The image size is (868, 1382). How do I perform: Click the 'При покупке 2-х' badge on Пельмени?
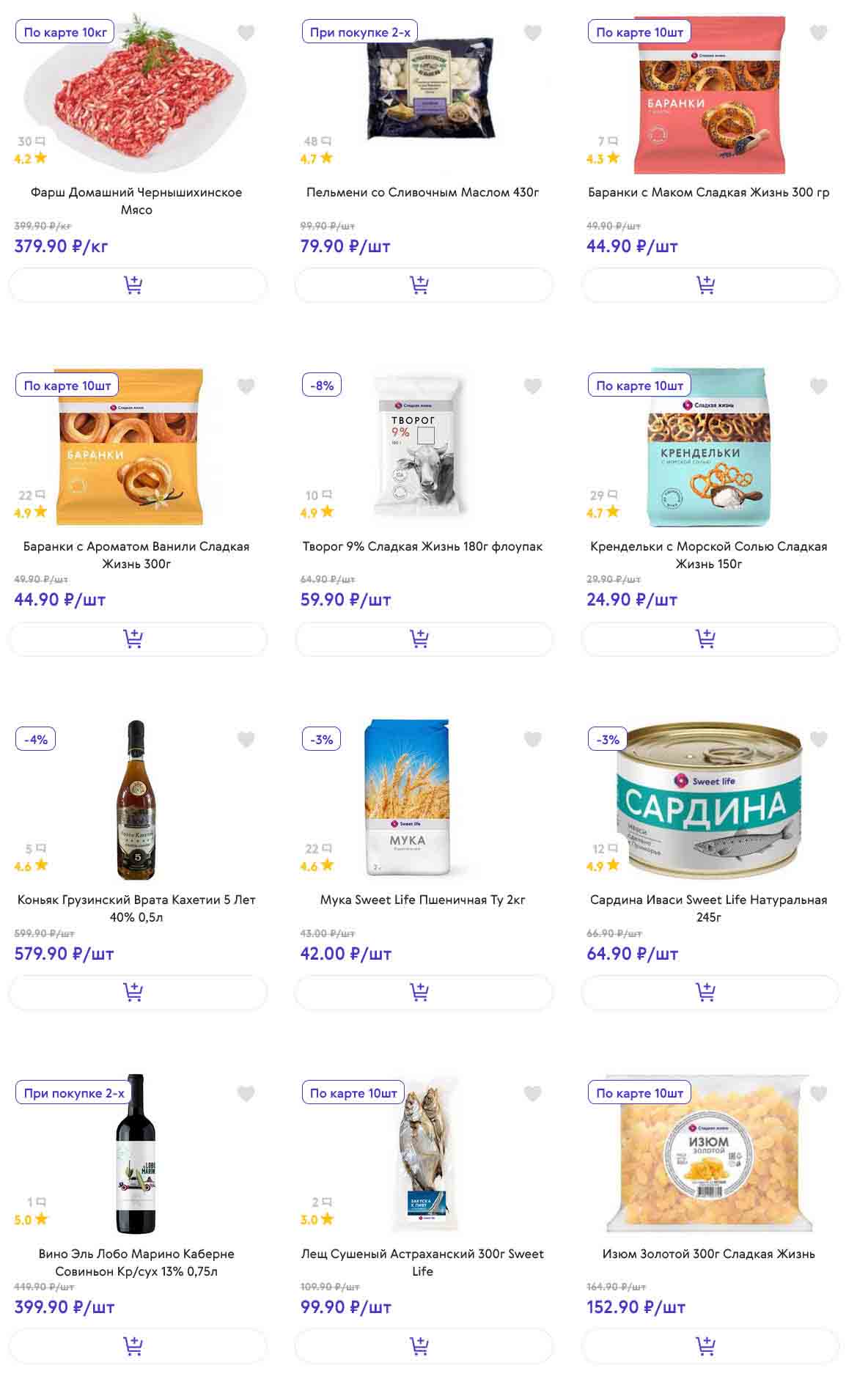(x=360, y=32)
